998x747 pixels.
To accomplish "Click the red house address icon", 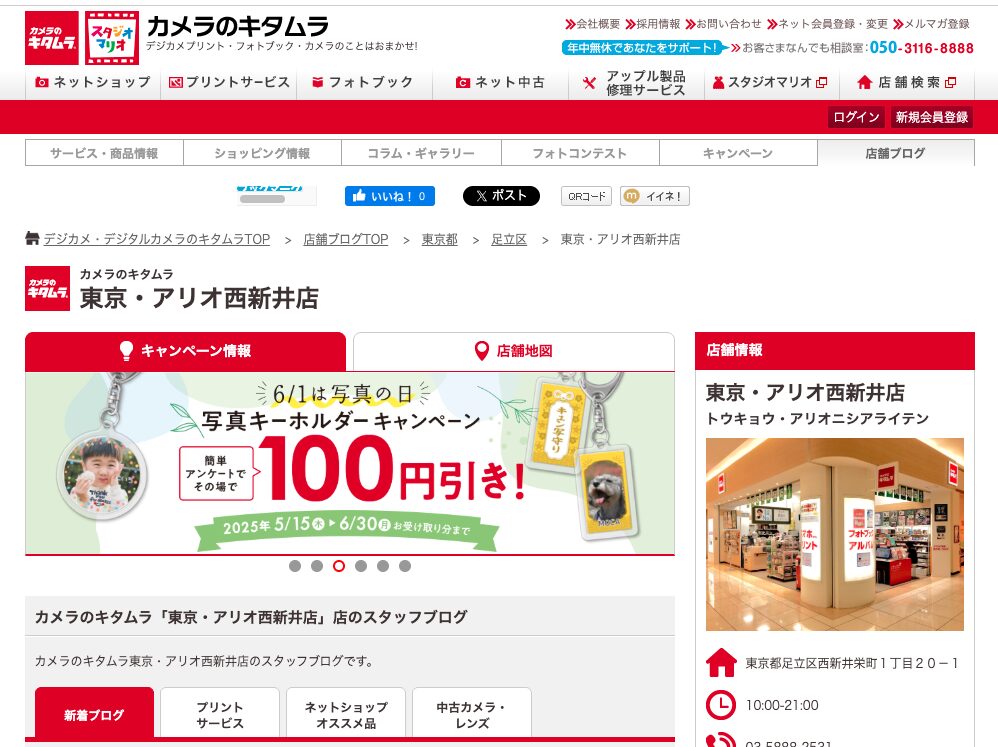I will coord(721,663).
